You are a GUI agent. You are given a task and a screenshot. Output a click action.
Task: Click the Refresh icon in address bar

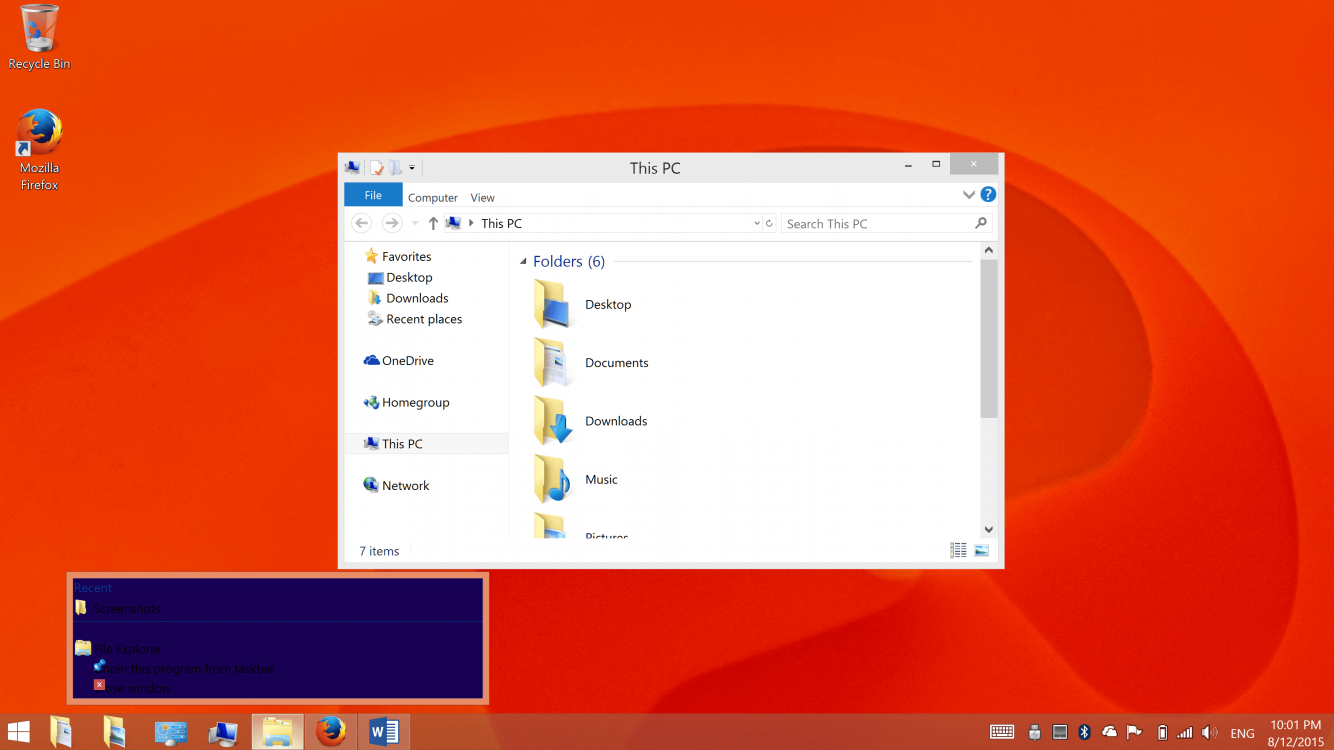point(769,224)
